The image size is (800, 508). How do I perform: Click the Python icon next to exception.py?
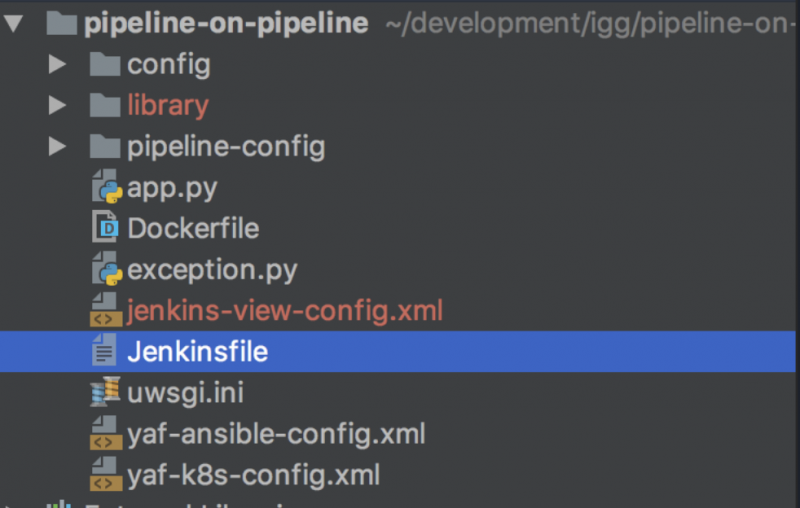pos(106,270)
